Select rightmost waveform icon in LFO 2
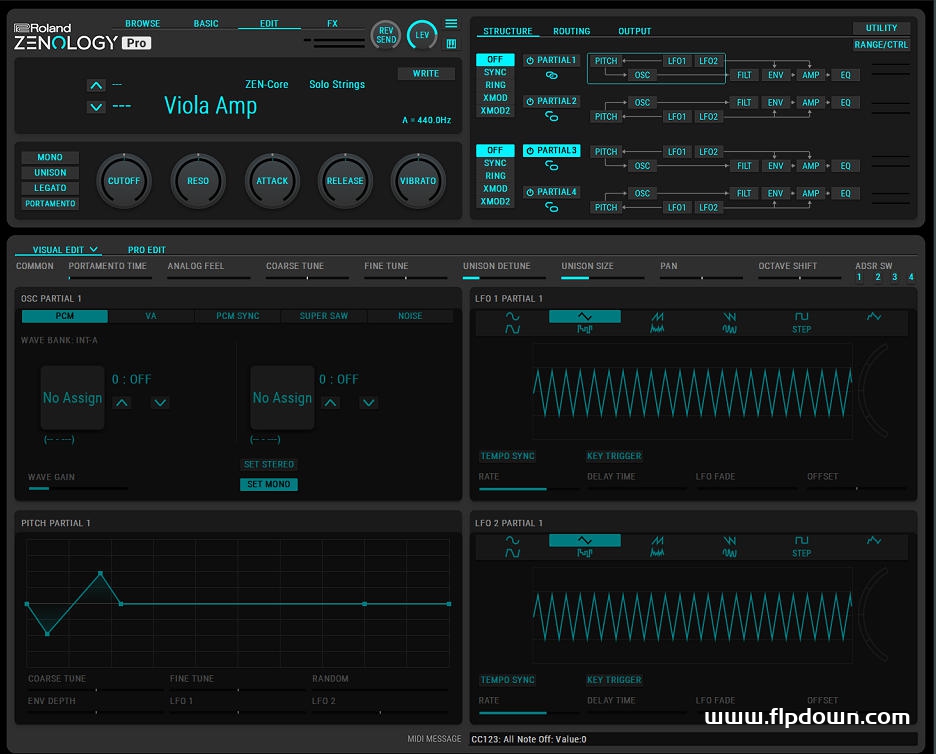Screen dimensions: 936x754 click(874, 540)
